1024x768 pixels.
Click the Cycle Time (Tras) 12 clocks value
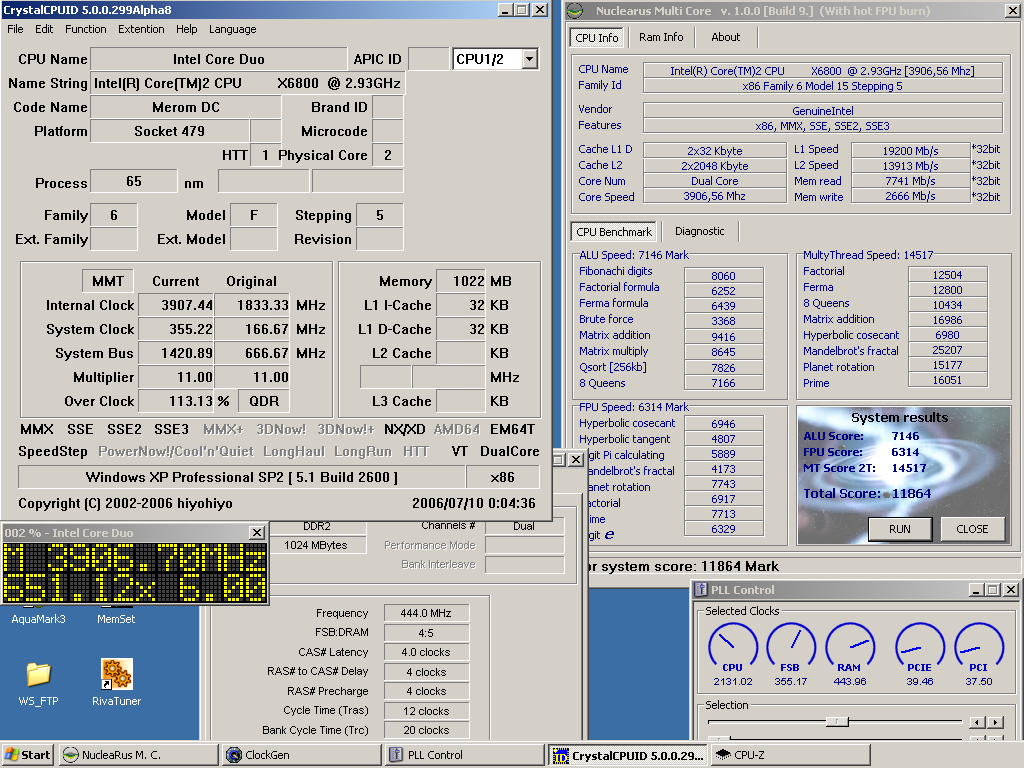click(426, 711)
